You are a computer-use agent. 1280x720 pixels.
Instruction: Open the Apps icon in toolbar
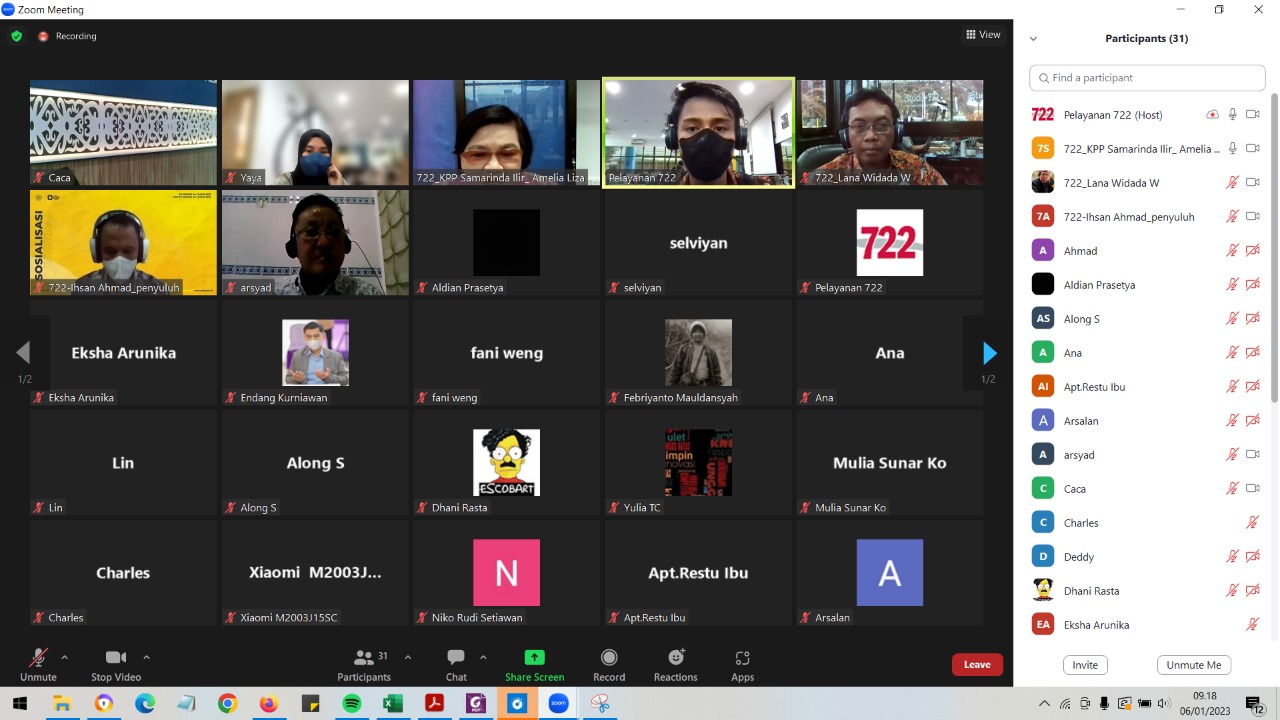tap(742, 658)
